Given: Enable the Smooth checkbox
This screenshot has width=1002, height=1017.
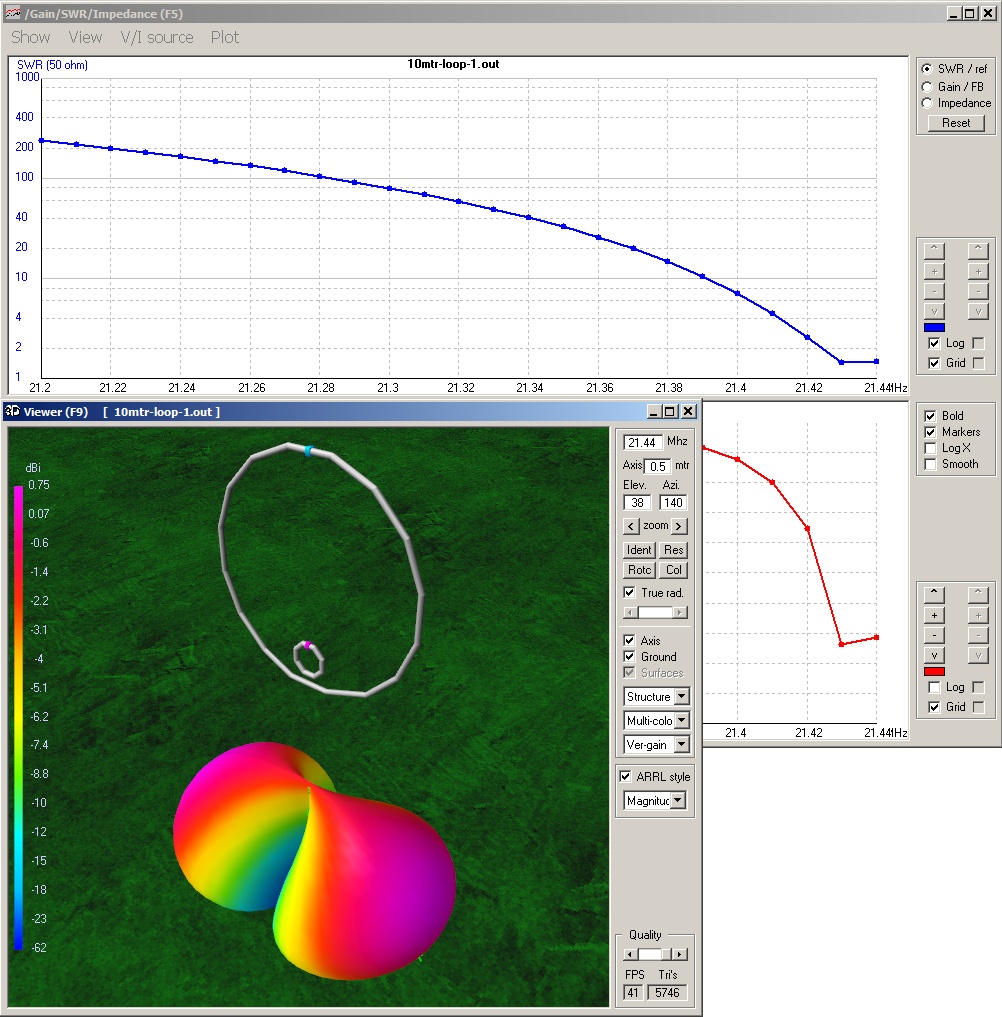Looking at the screenshot, I should pyautogui.click(x=931, y=464).
